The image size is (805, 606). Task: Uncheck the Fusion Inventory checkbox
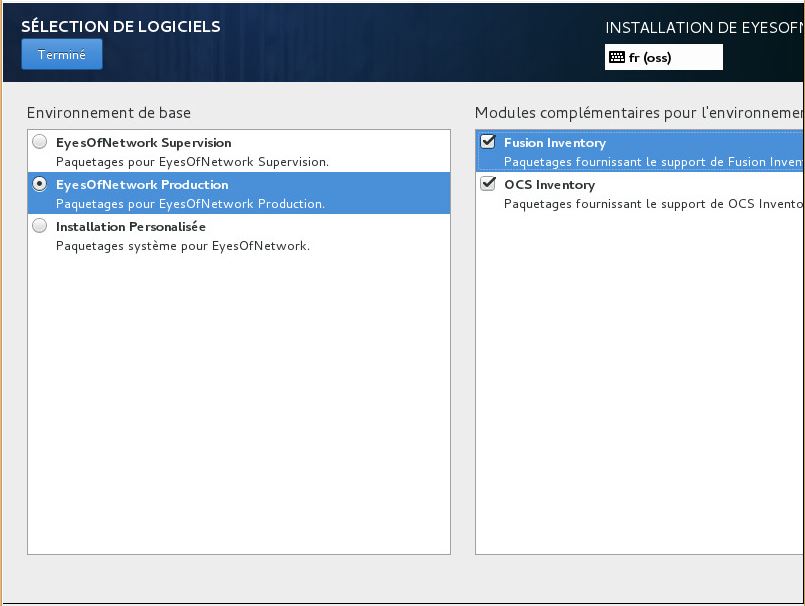coord(488,141)
